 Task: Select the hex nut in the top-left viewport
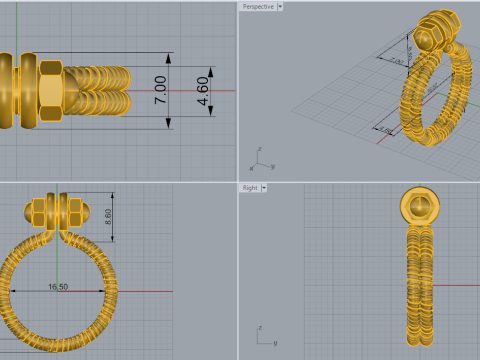pos(51,91)
